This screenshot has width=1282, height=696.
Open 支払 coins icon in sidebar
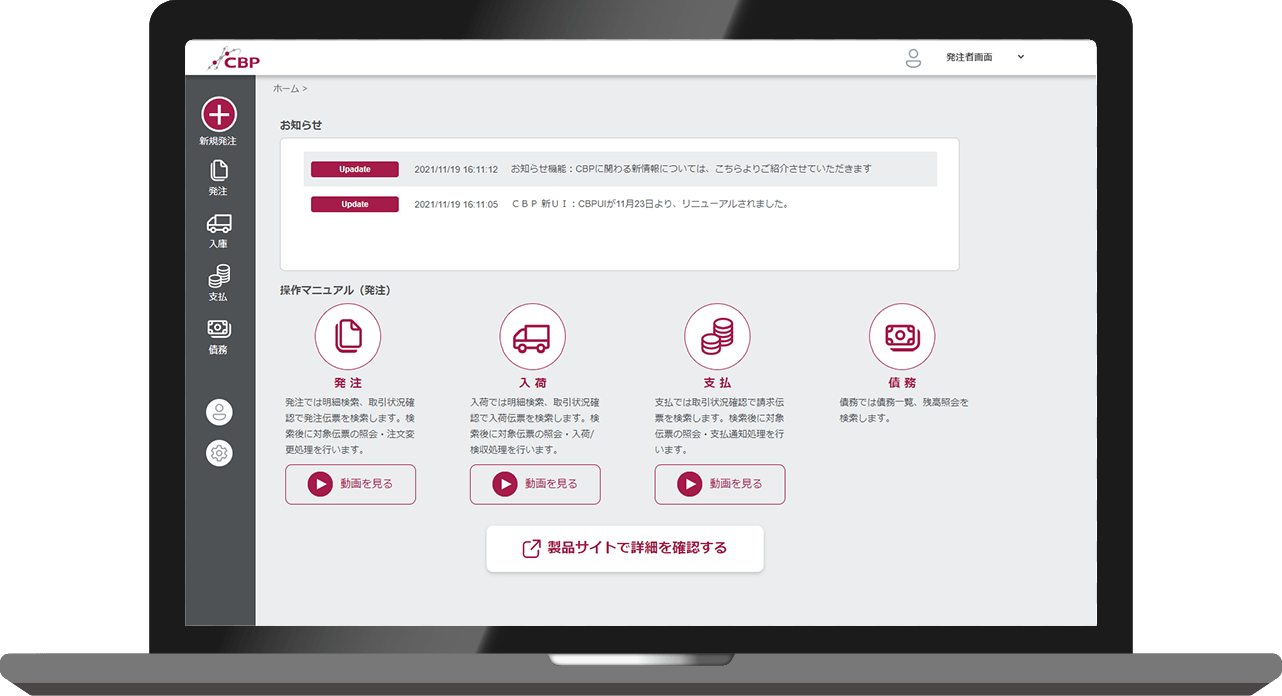[218, 277]
